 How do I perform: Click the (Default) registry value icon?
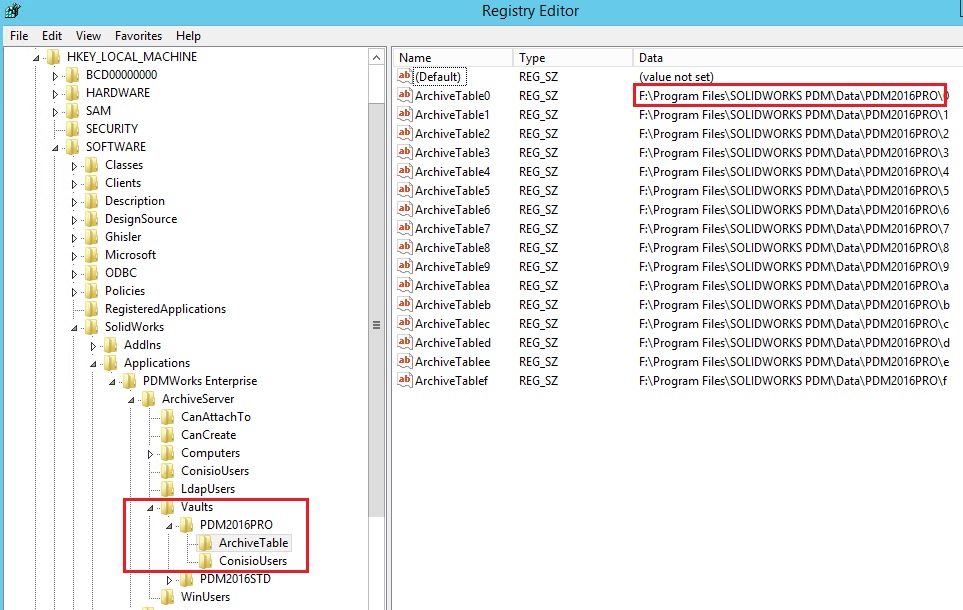[x=405, y=77]
